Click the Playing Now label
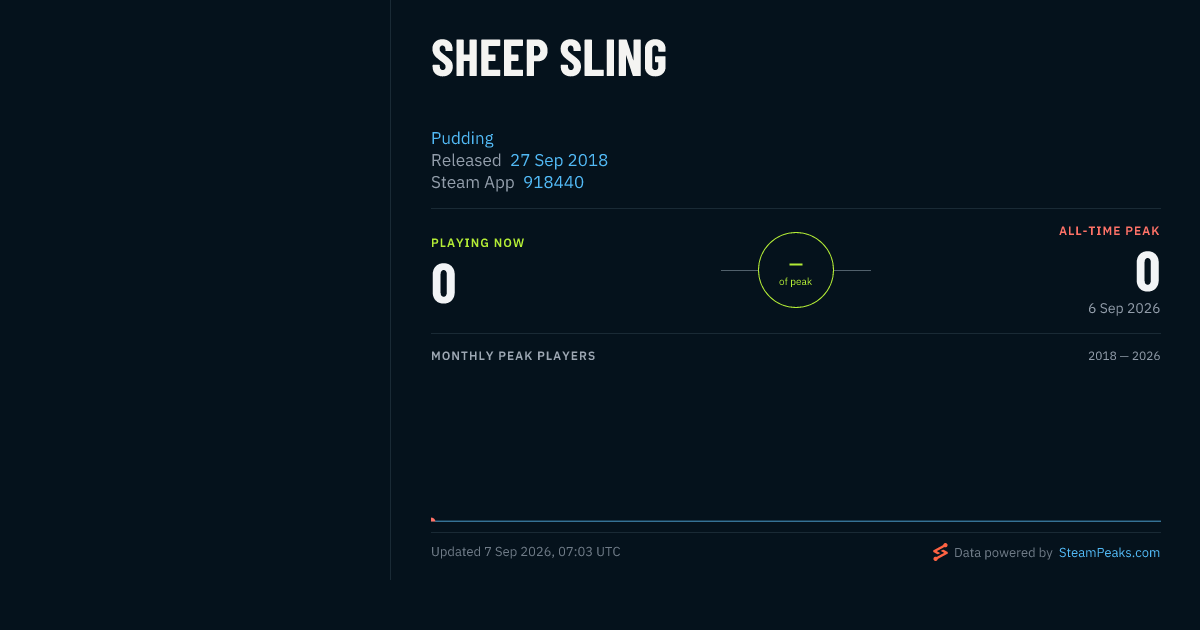This screenshot has width=1200, height=630. pos(478,243)
